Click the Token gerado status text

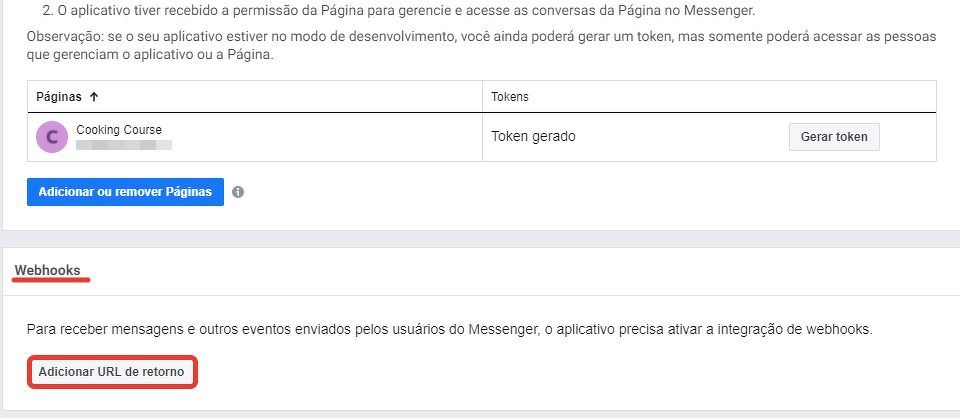(x=533, y=137)
